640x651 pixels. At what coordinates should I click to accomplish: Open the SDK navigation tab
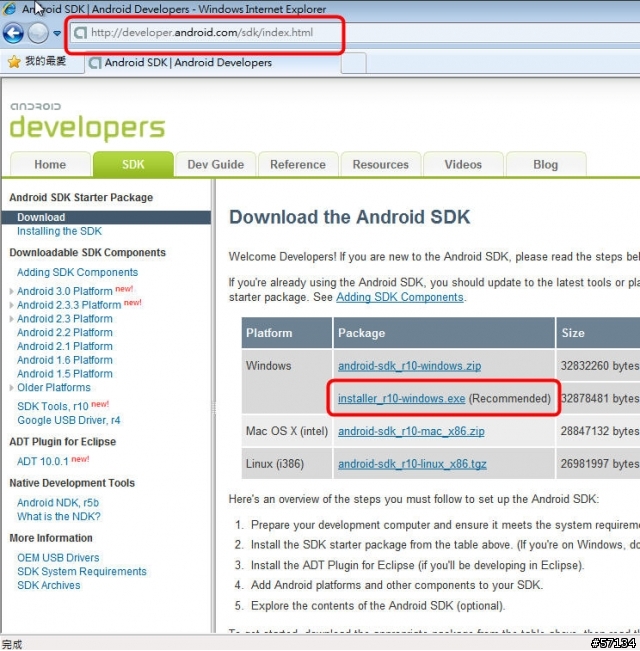[133, 164]
